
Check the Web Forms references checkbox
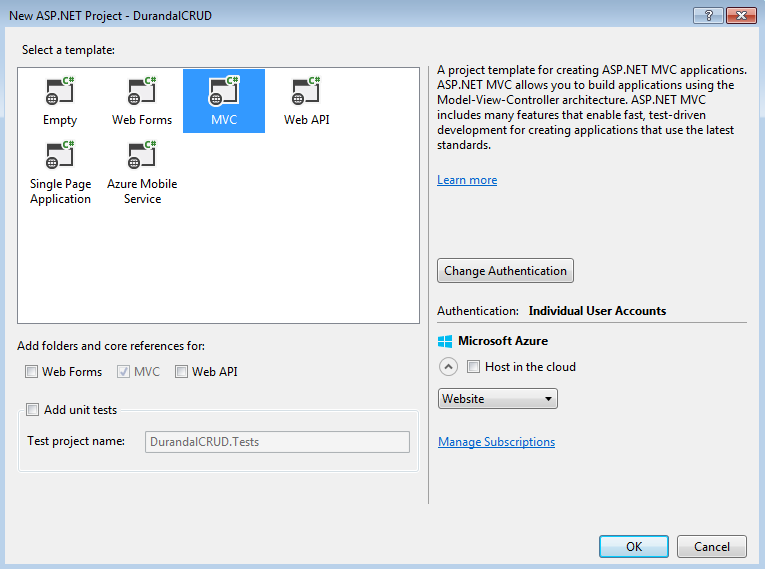tap(31, 372)
